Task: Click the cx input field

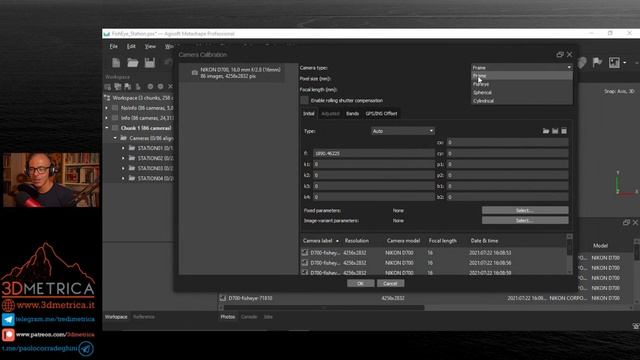Action: (x=507, y=142)
